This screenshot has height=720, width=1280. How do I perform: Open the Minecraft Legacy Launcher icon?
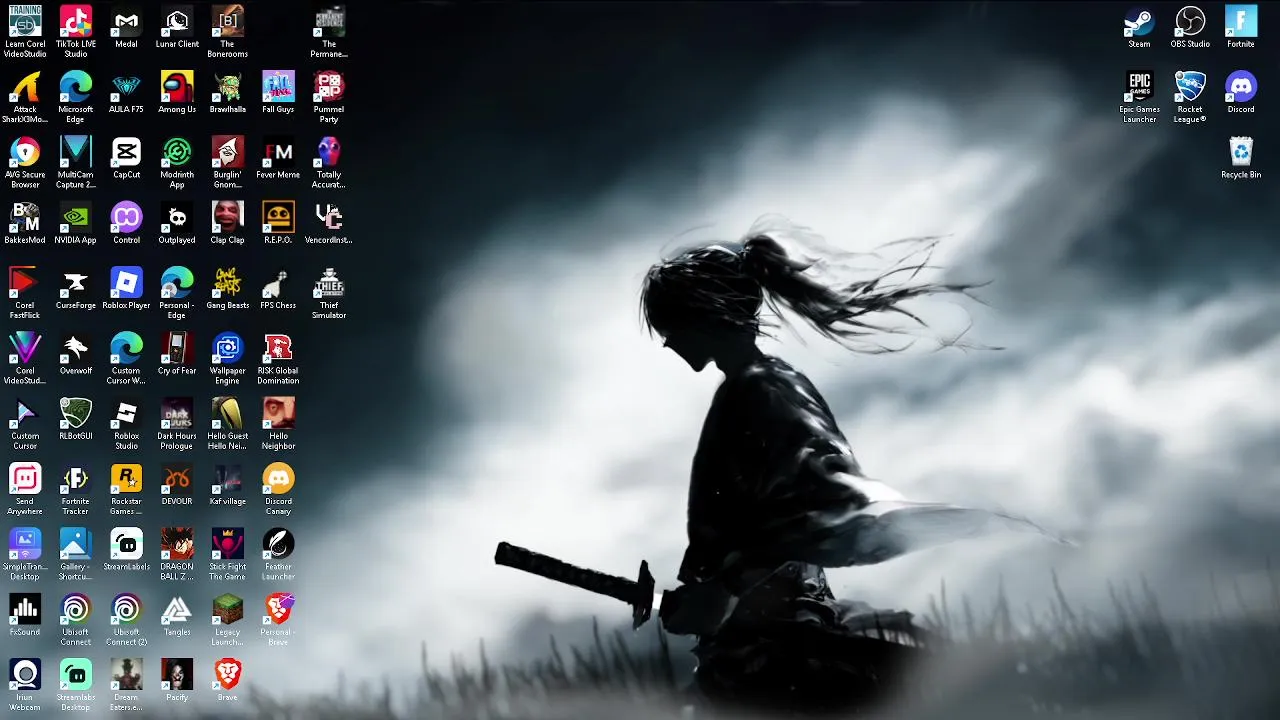pyautogui.click(x=228, y=619)
